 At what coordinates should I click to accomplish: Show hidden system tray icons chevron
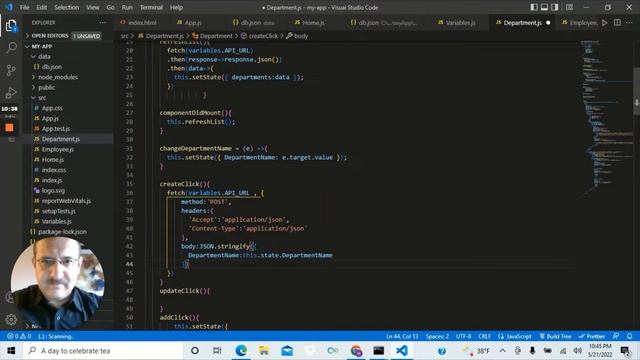[502, 351]
